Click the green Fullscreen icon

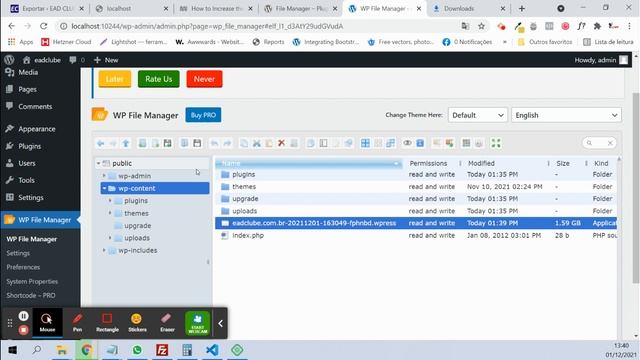(x=496, y=143)
